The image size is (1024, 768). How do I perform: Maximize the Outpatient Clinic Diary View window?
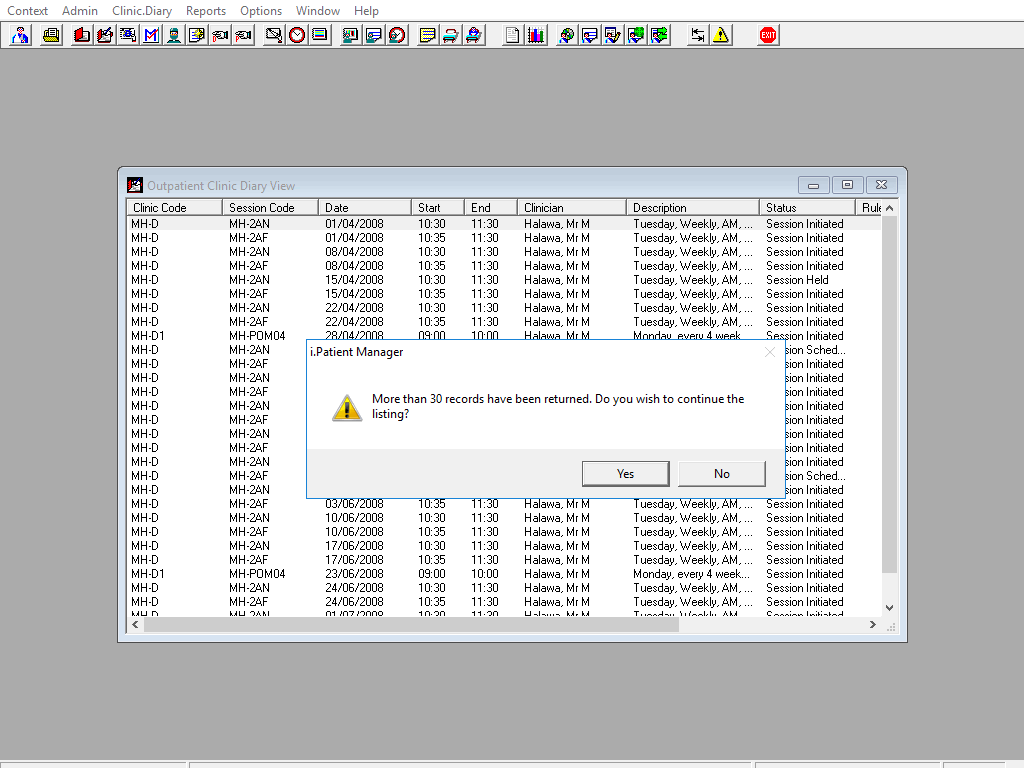[847, 185]
